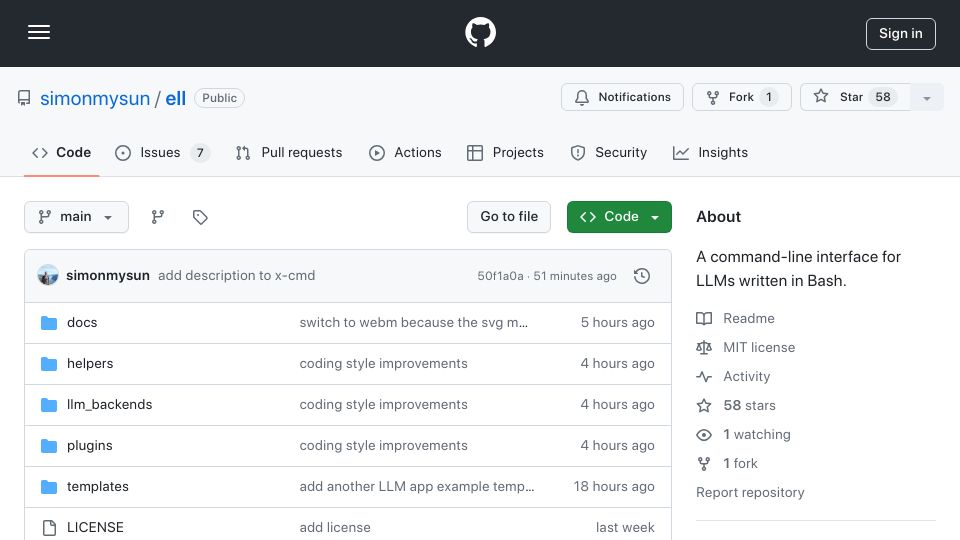Expand the star lists dropdown arrow
Viewport: 960px width, 540px height.
tap(926, 97)
